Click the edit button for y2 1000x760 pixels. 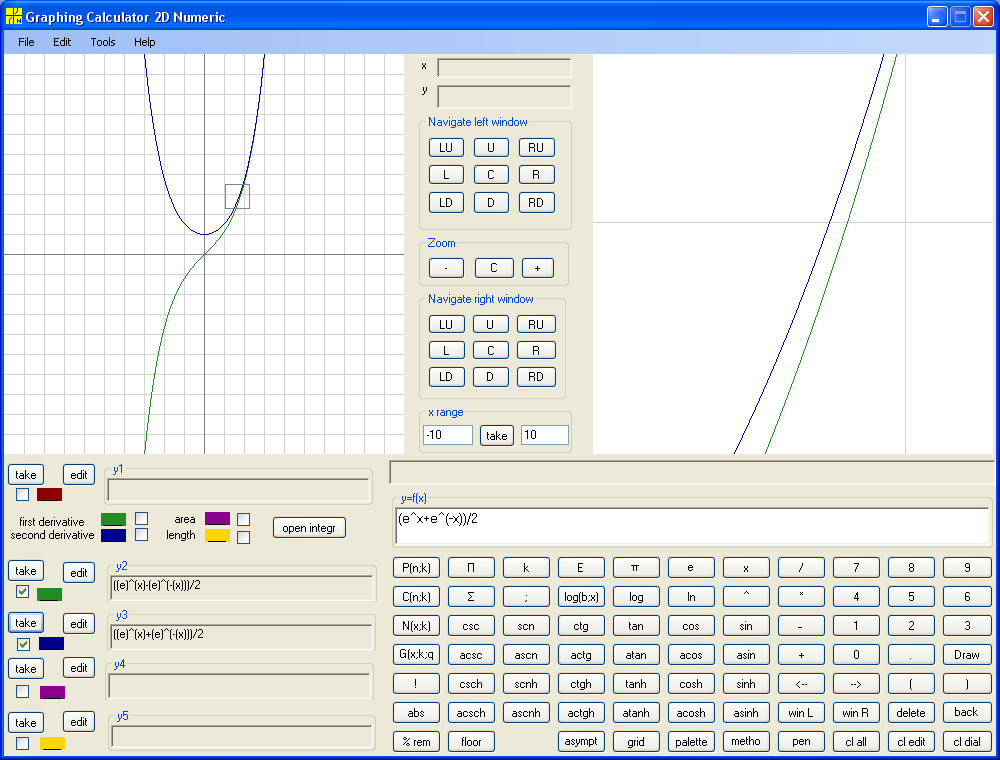tap(79, 573)
